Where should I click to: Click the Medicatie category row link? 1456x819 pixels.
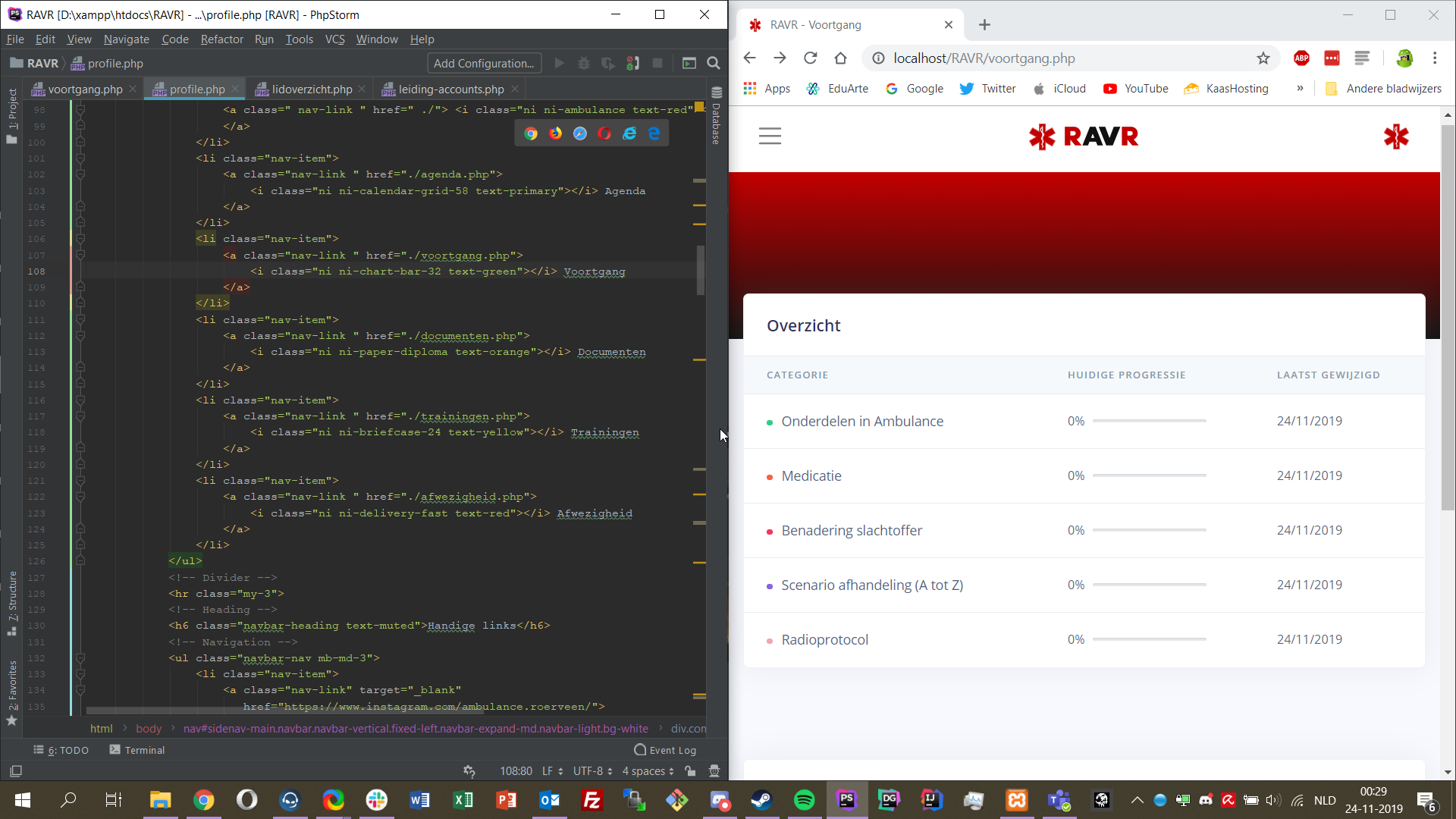[811, 476]
